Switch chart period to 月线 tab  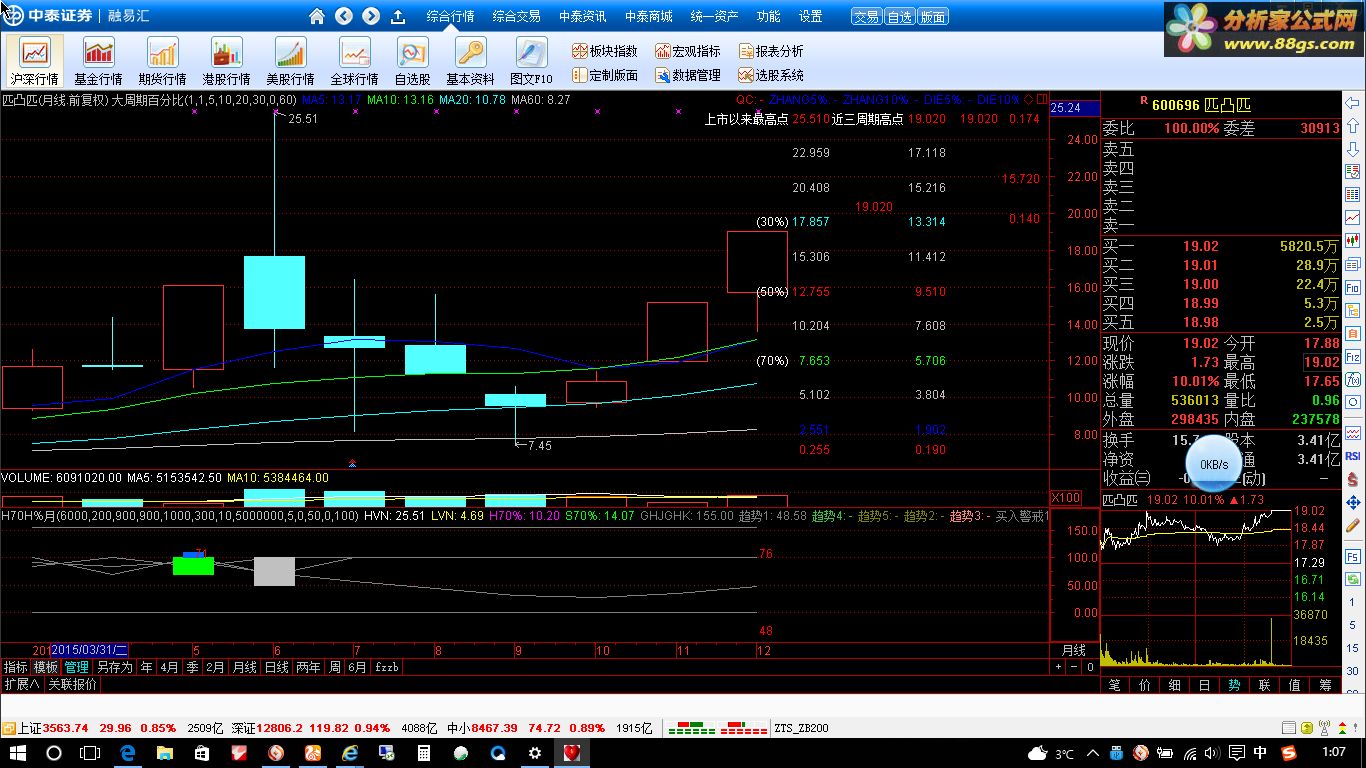pyautogui.click(x=244, y=667)
